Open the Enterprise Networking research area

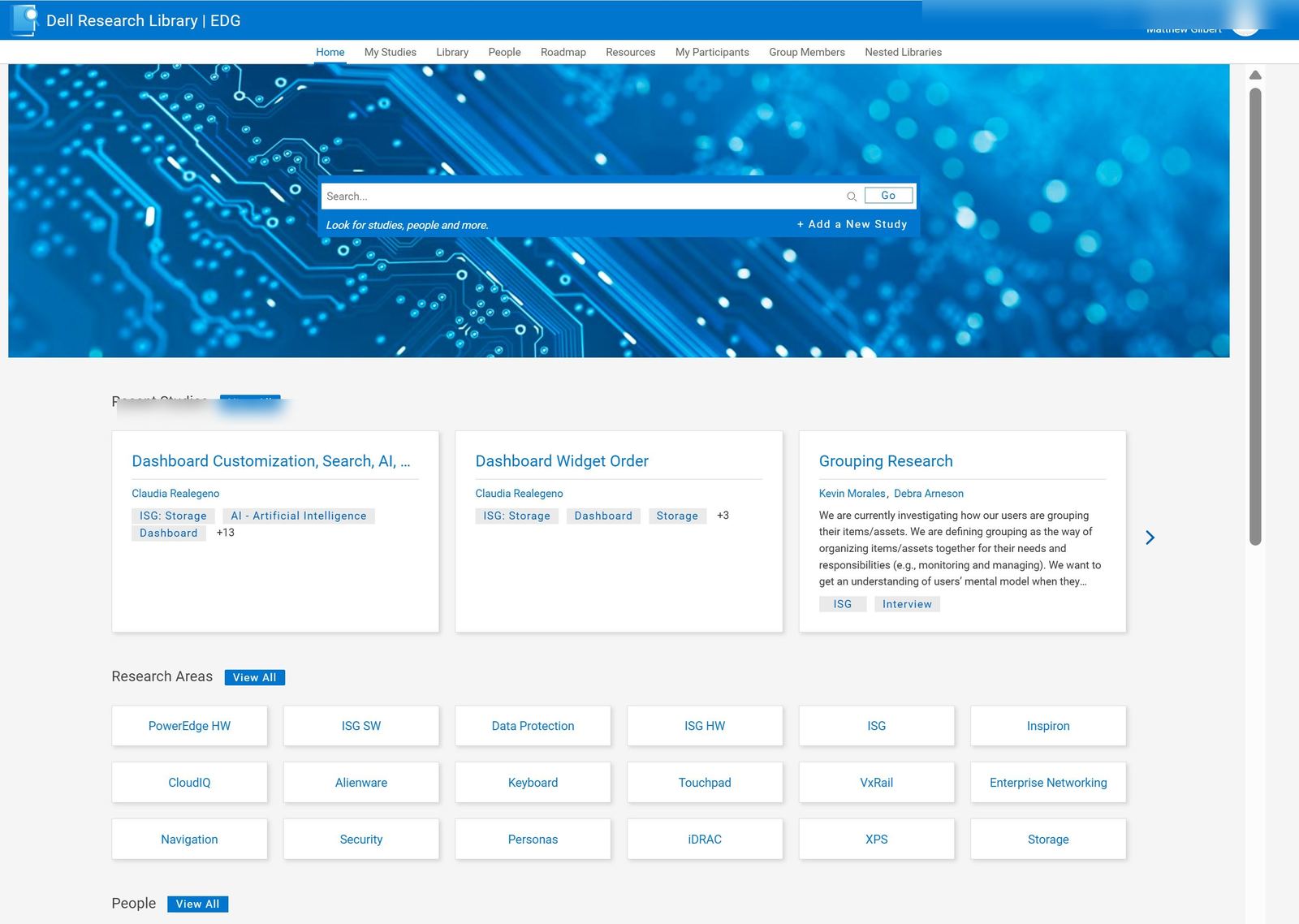[x=1047, y=782]
